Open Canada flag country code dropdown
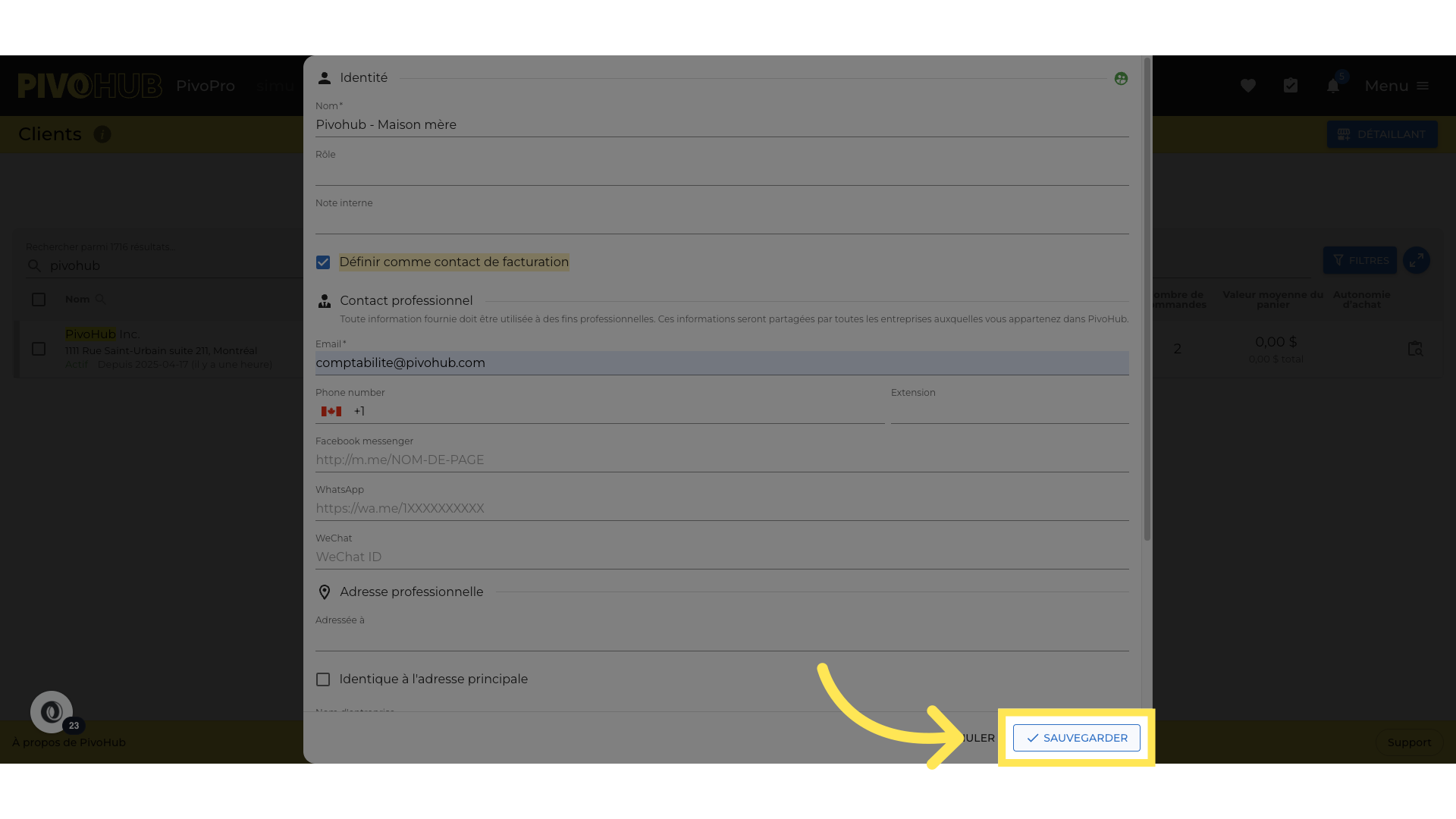Screen dimensions: 1456x819 tap(331, 412)
